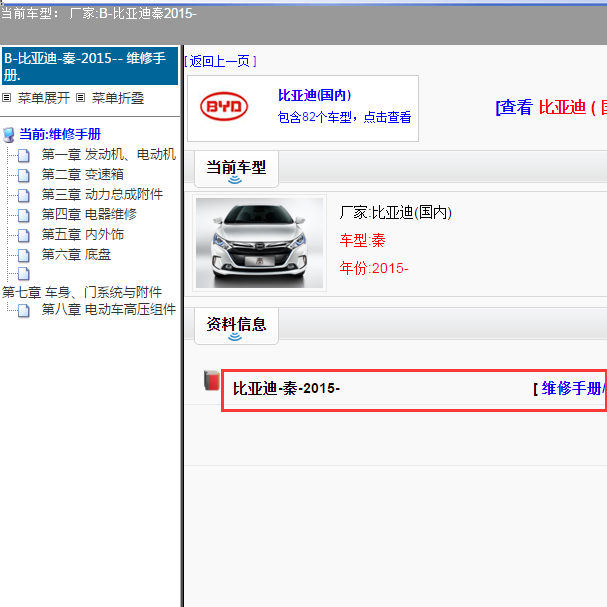Click the white BYD Qin car thumbnail

click(259, 243)
